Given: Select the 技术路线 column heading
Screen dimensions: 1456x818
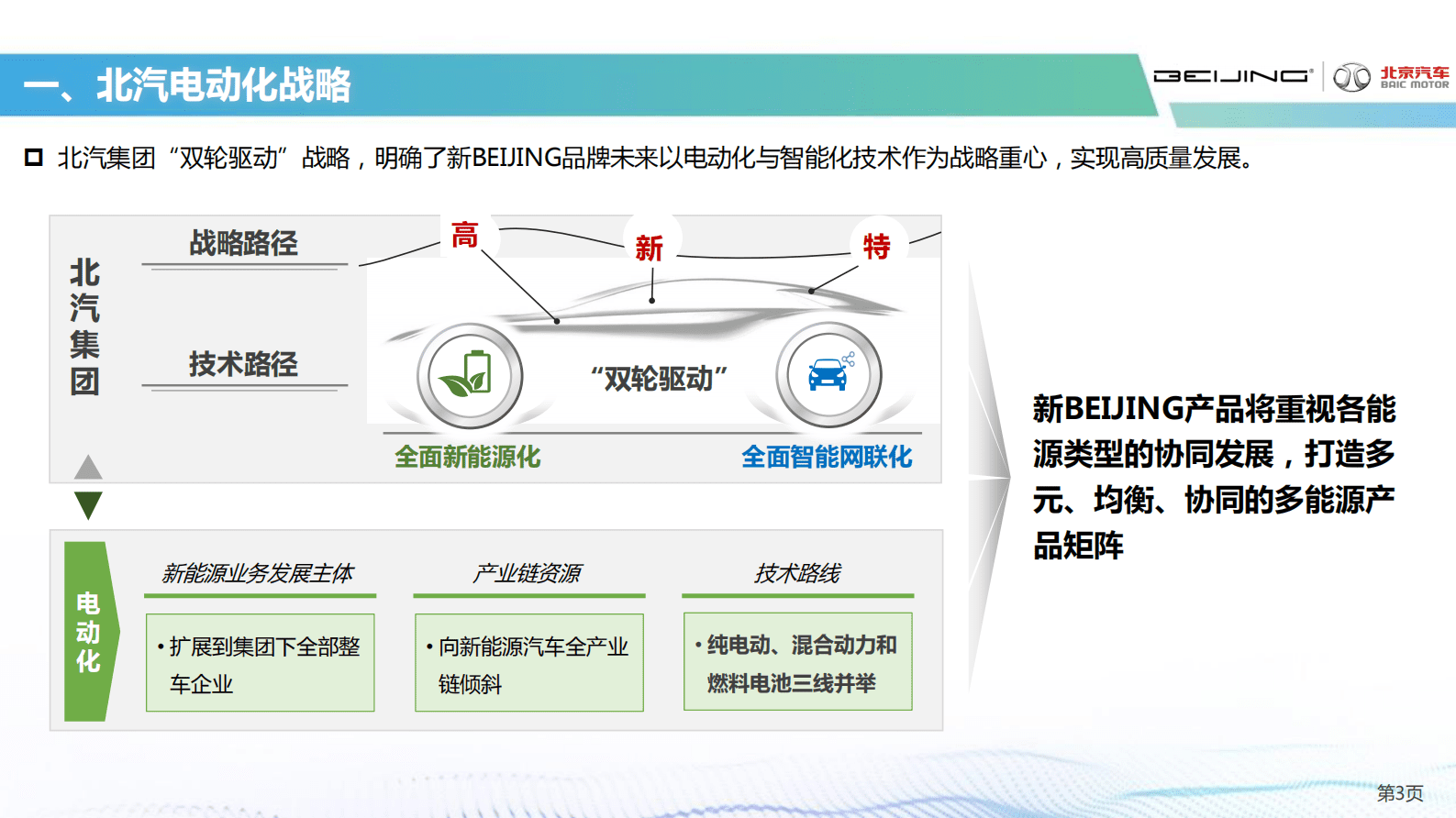Looking at the screenshot, I should click(797, 573).
